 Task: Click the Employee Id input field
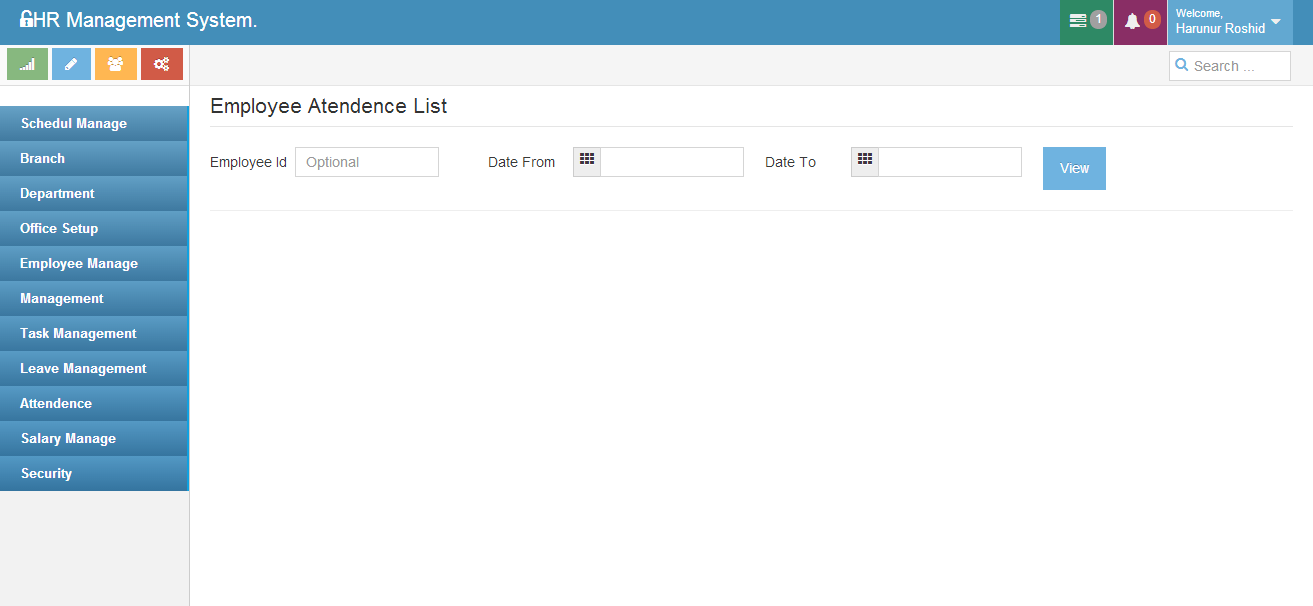[x=367, y=162]
